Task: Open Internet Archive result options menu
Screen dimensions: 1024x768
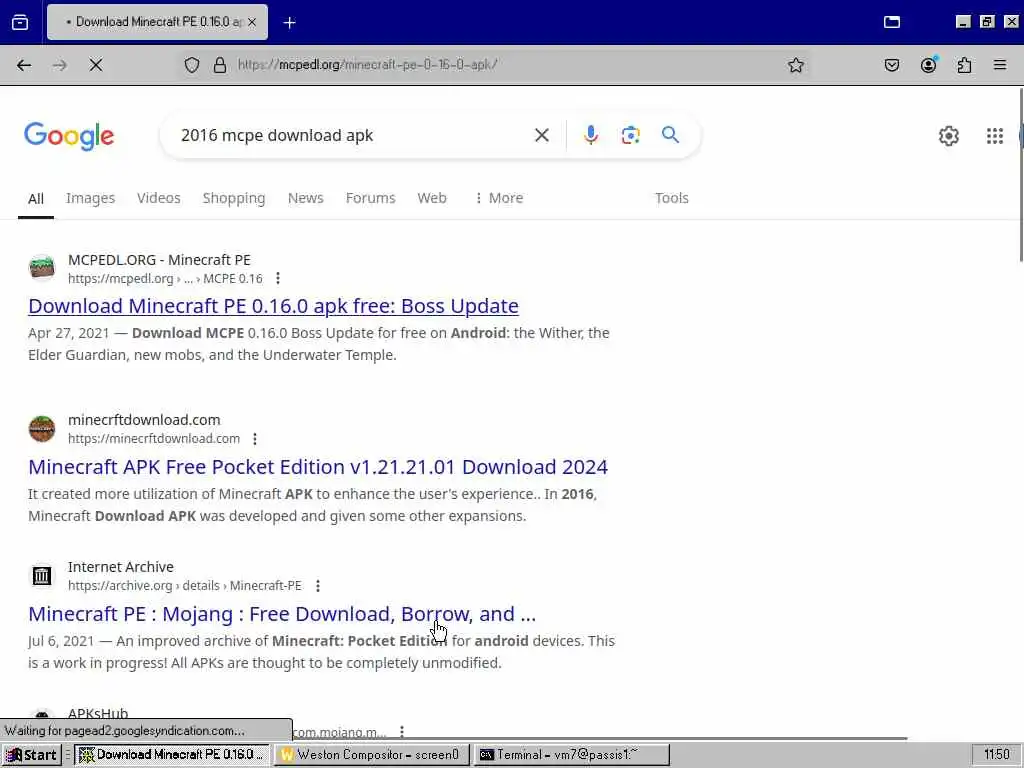Action: tap(318, 586)
